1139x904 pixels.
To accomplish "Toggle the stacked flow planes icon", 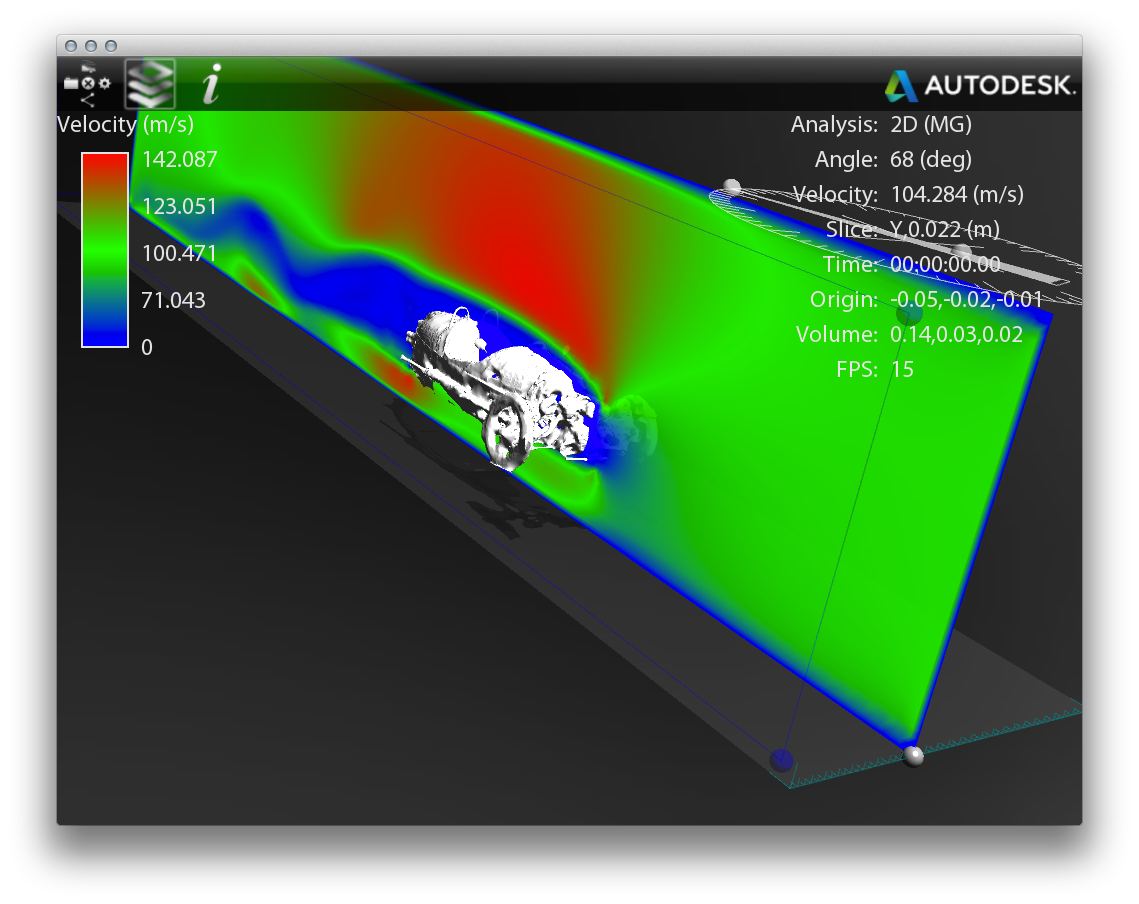I will pos(150,84).
